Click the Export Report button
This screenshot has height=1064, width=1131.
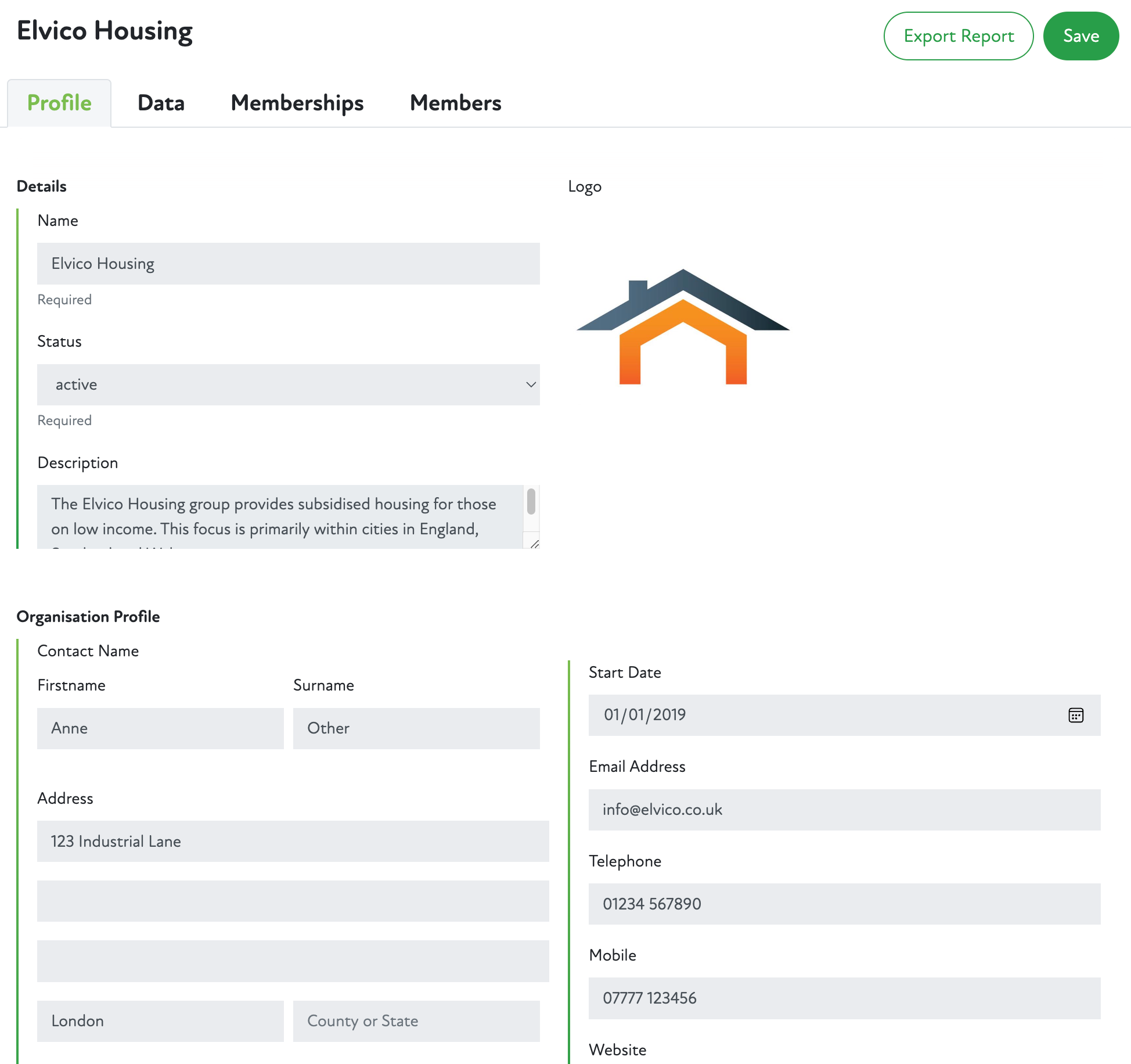[x=958, y=36]
